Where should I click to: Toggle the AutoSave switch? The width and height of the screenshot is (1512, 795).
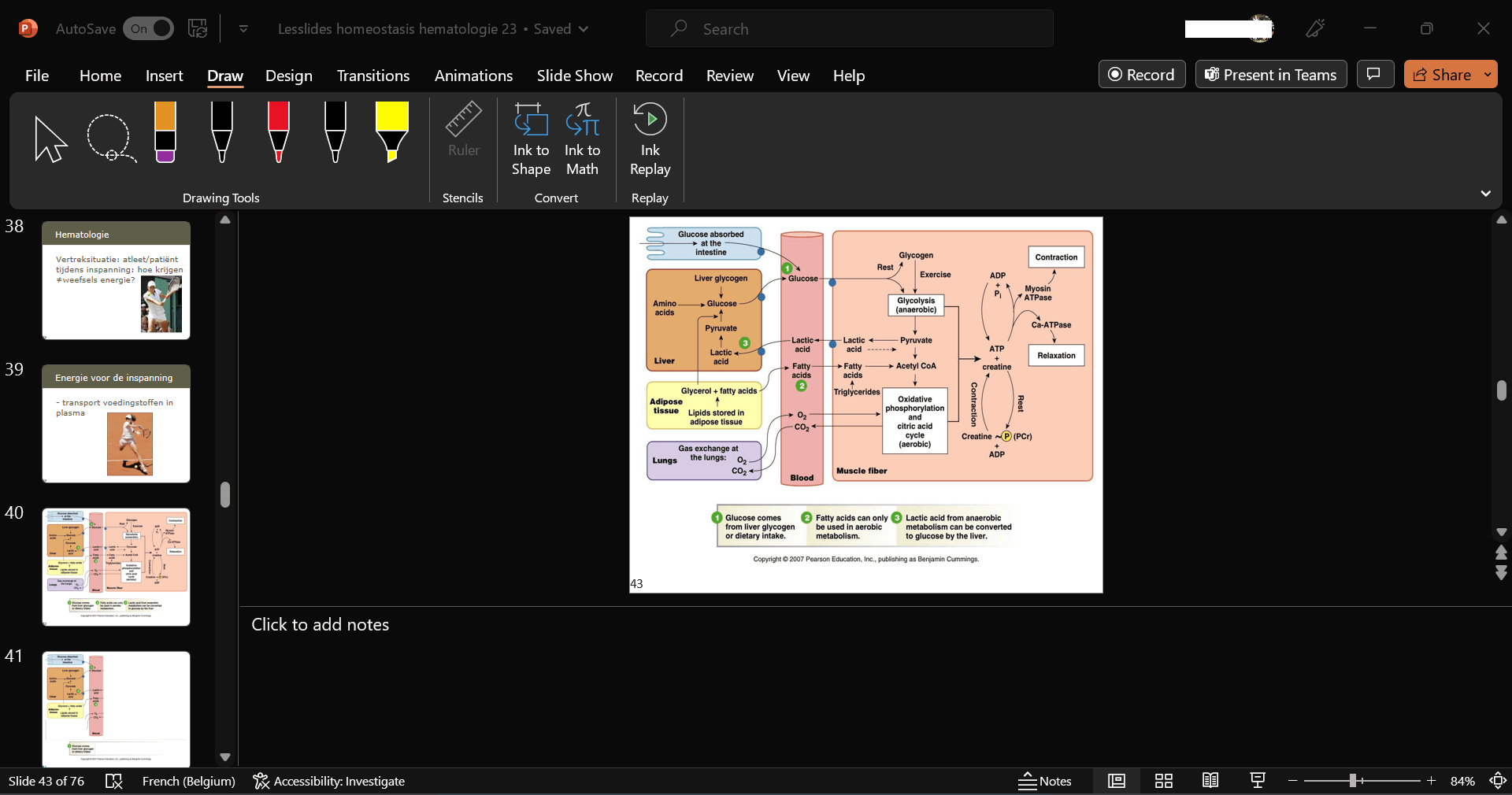pos(148,29)
